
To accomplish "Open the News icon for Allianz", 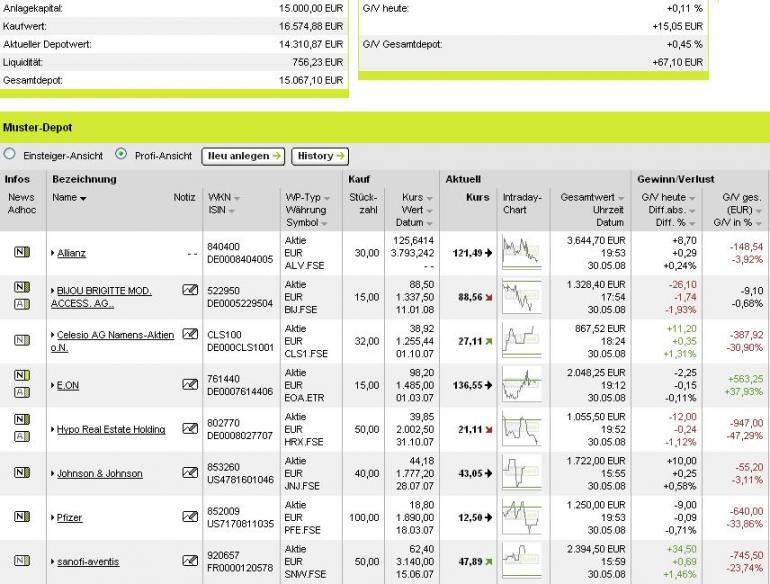I will click(x=22, y=252).
